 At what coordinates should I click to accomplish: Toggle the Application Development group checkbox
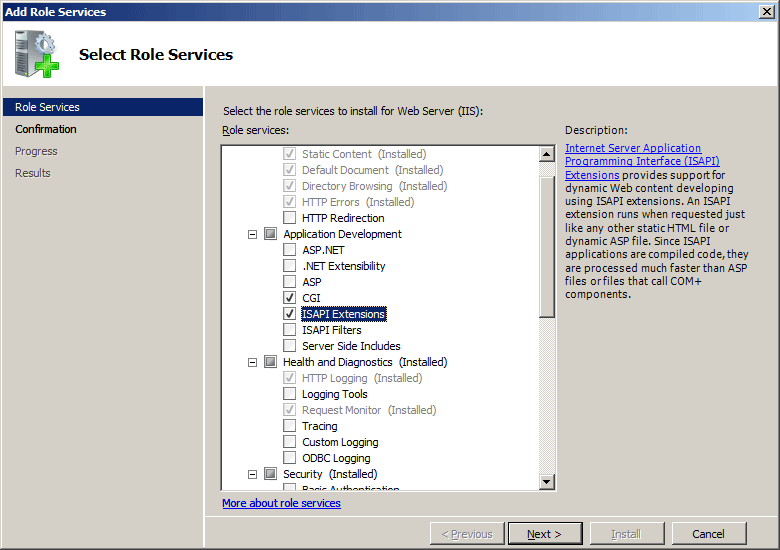(x=270, y=234)
